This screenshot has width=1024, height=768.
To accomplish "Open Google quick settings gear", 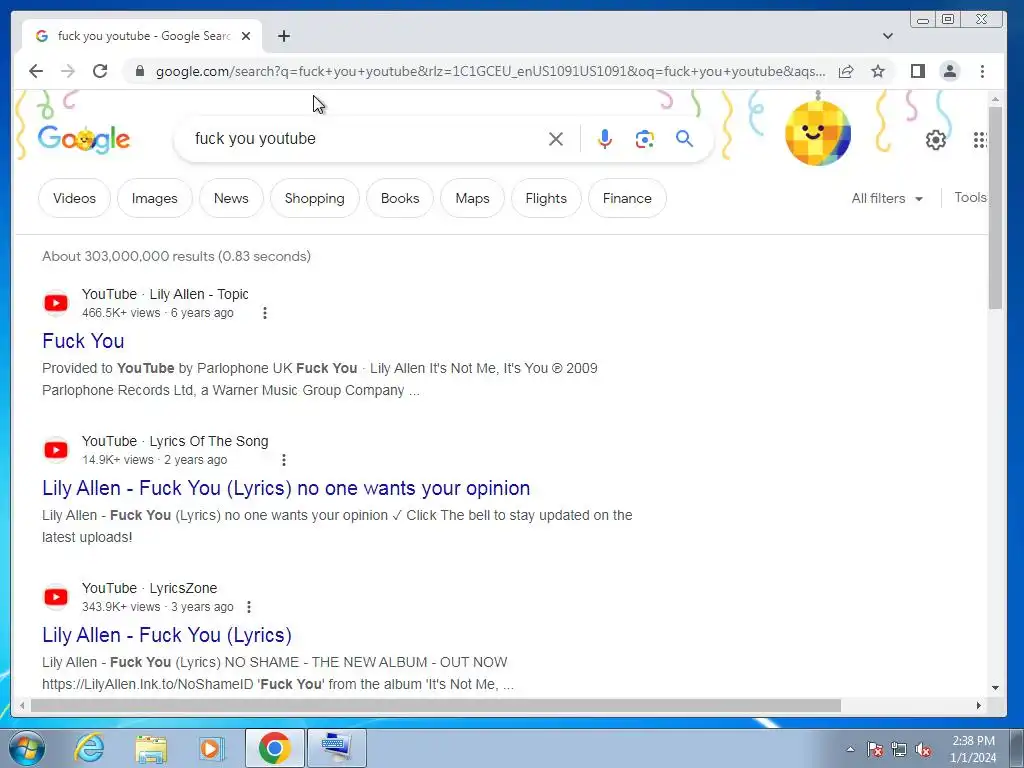I will pos(936,139).
